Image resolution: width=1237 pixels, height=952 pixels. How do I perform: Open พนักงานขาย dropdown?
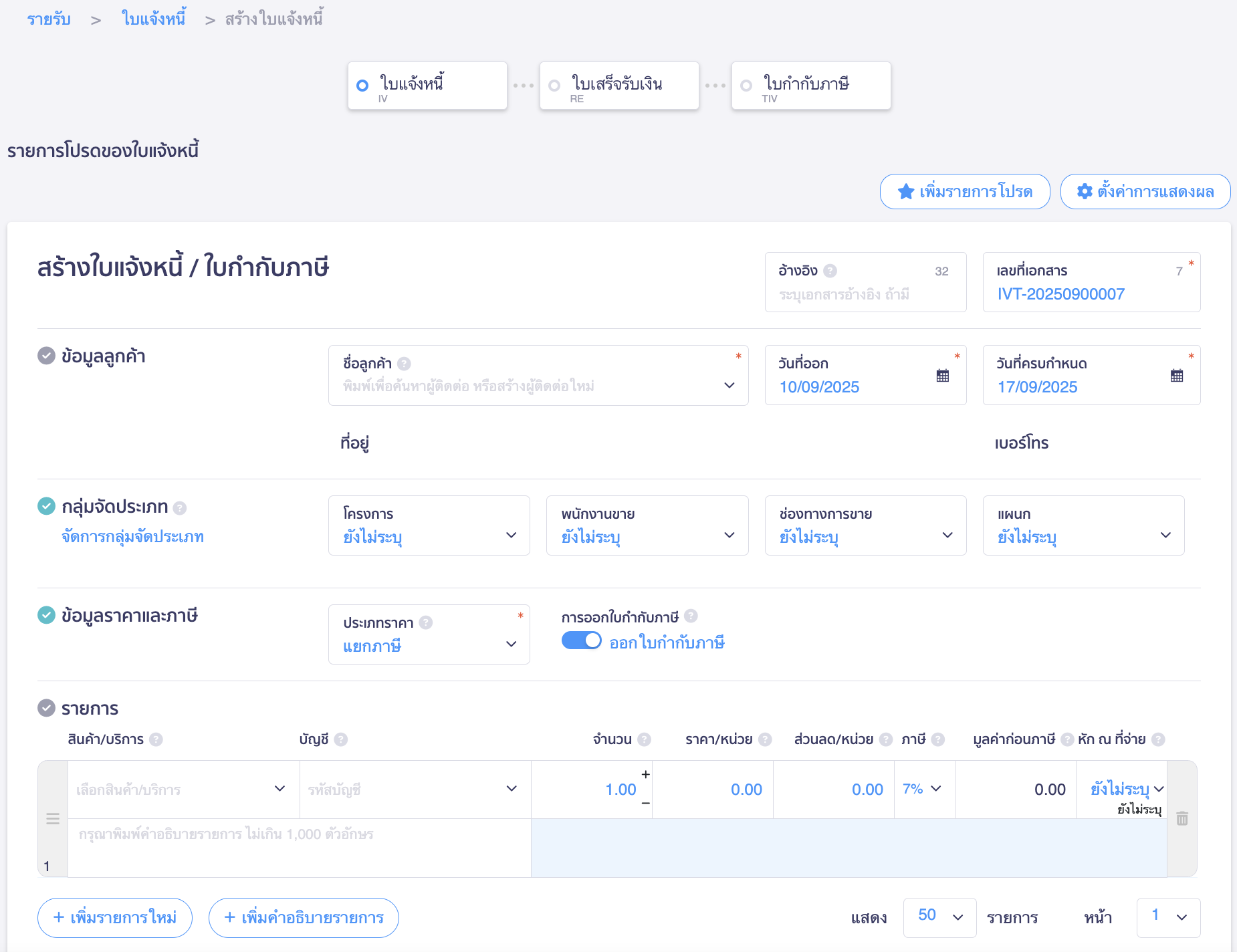[647, 525]
